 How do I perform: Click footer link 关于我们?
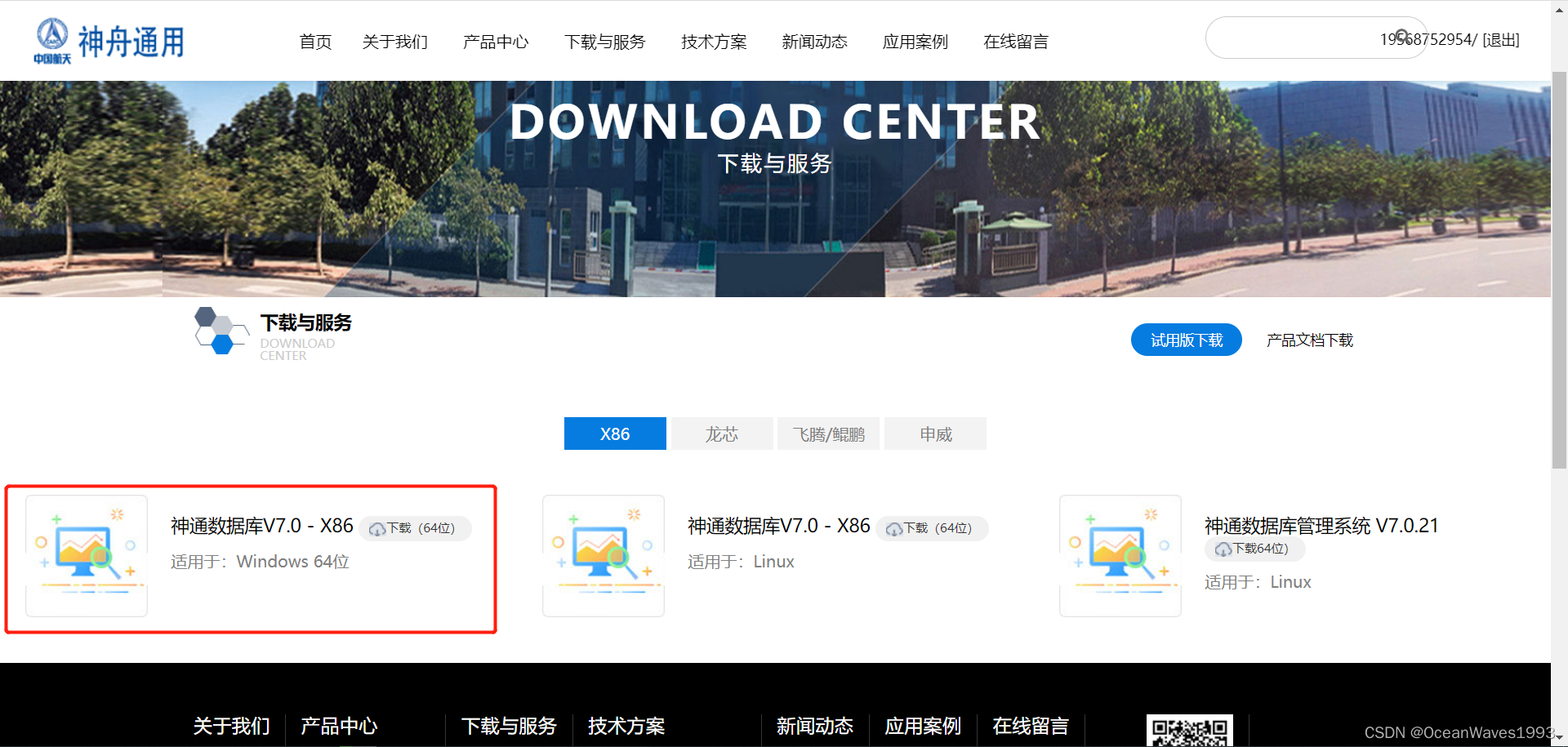(231, 726)
